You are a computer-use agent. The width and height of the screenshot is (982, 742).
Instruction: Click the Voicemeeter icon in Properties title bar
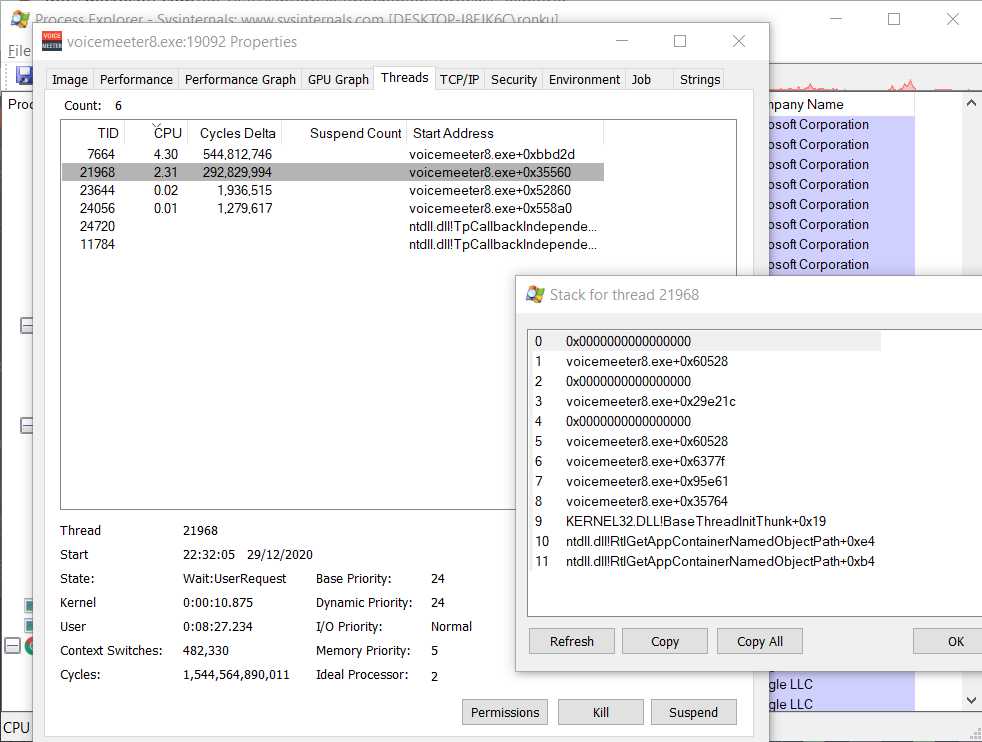(x=52, y=41)
